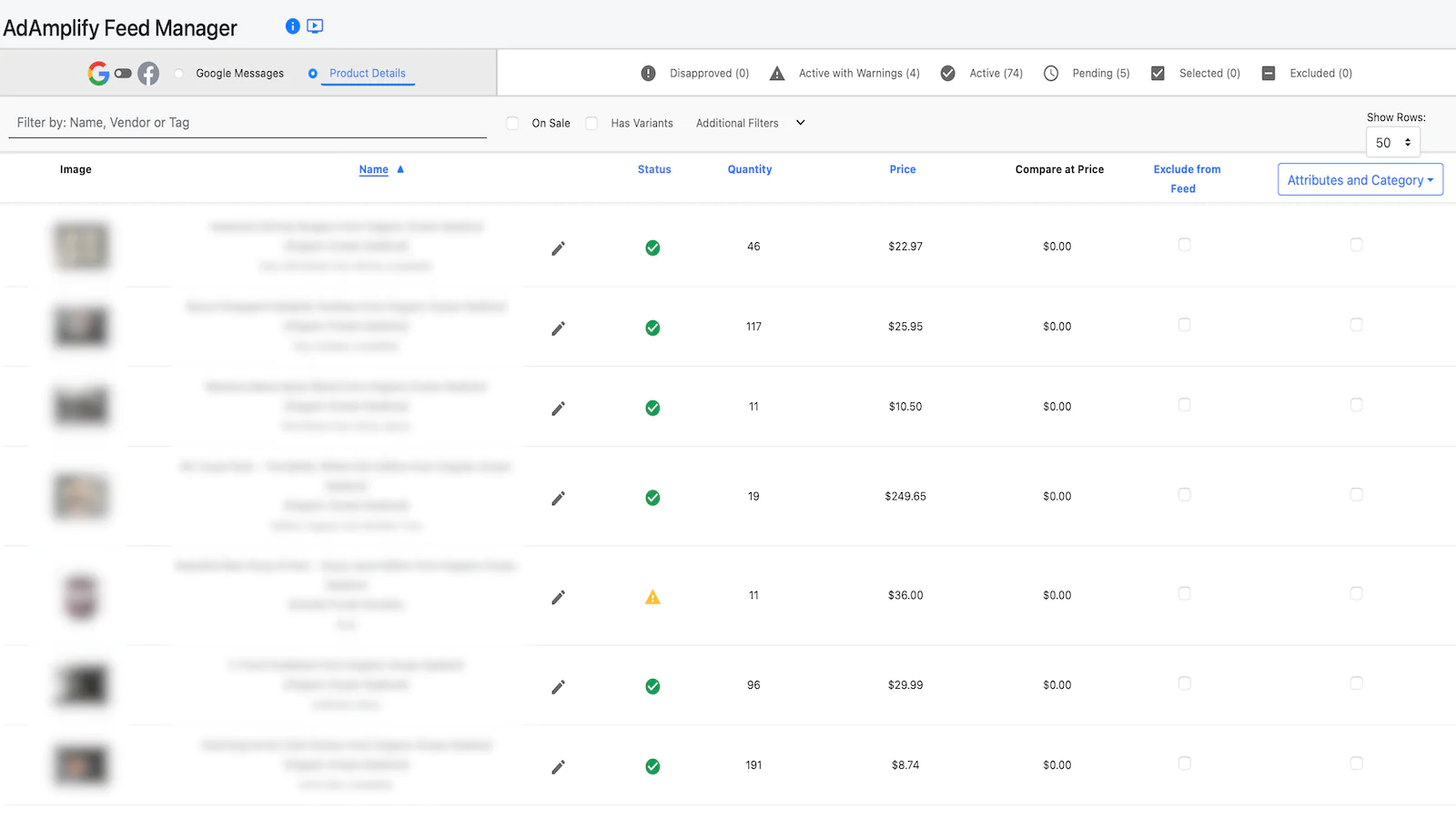
Task: Sort the table by the Name column link
Action: click(373, 170)
